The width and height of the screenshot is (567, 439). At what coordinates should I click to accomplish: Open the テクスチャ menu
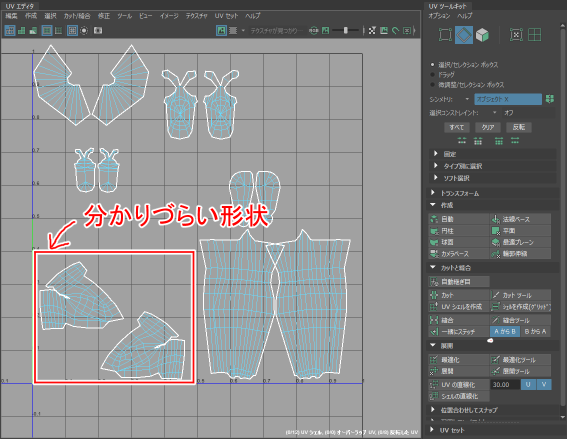[196, 16]
